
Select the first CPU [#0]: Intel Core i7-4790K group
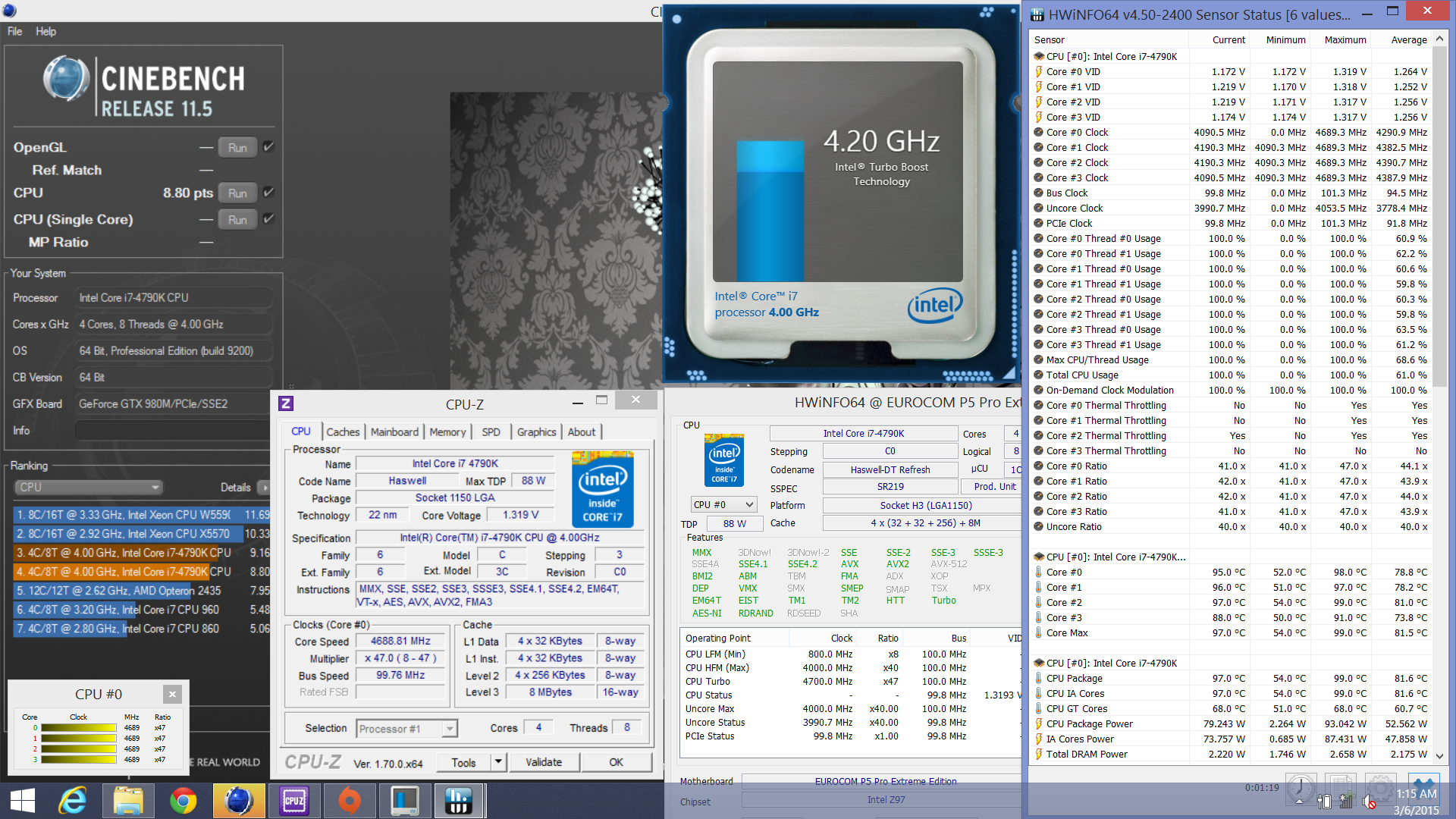(x=1112, y=57)
